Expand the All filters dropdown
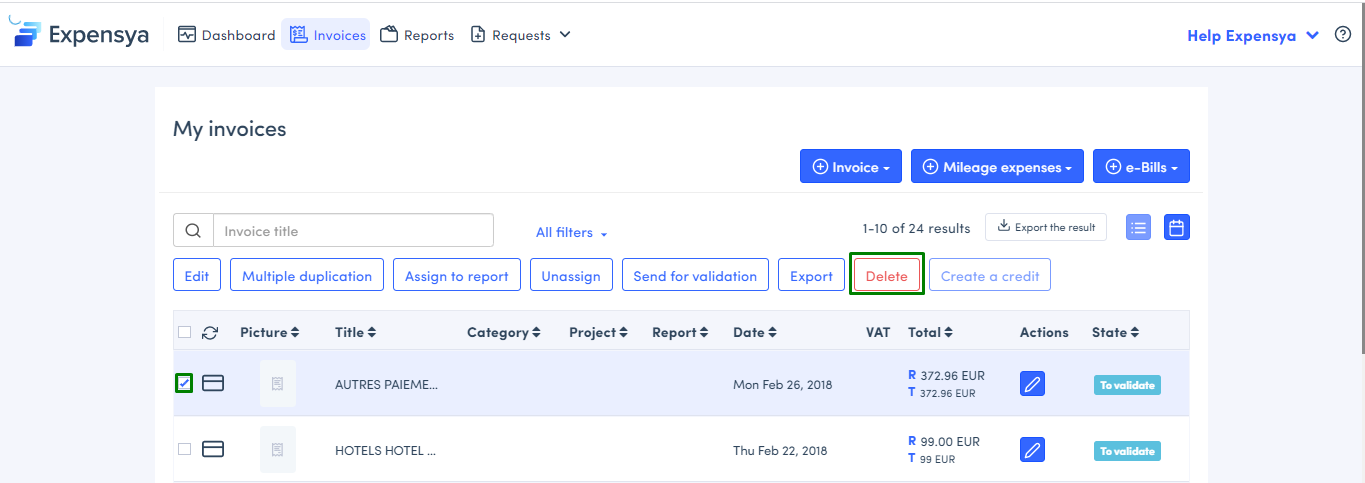Screen dimensions: 1365x483 (571, 233)
